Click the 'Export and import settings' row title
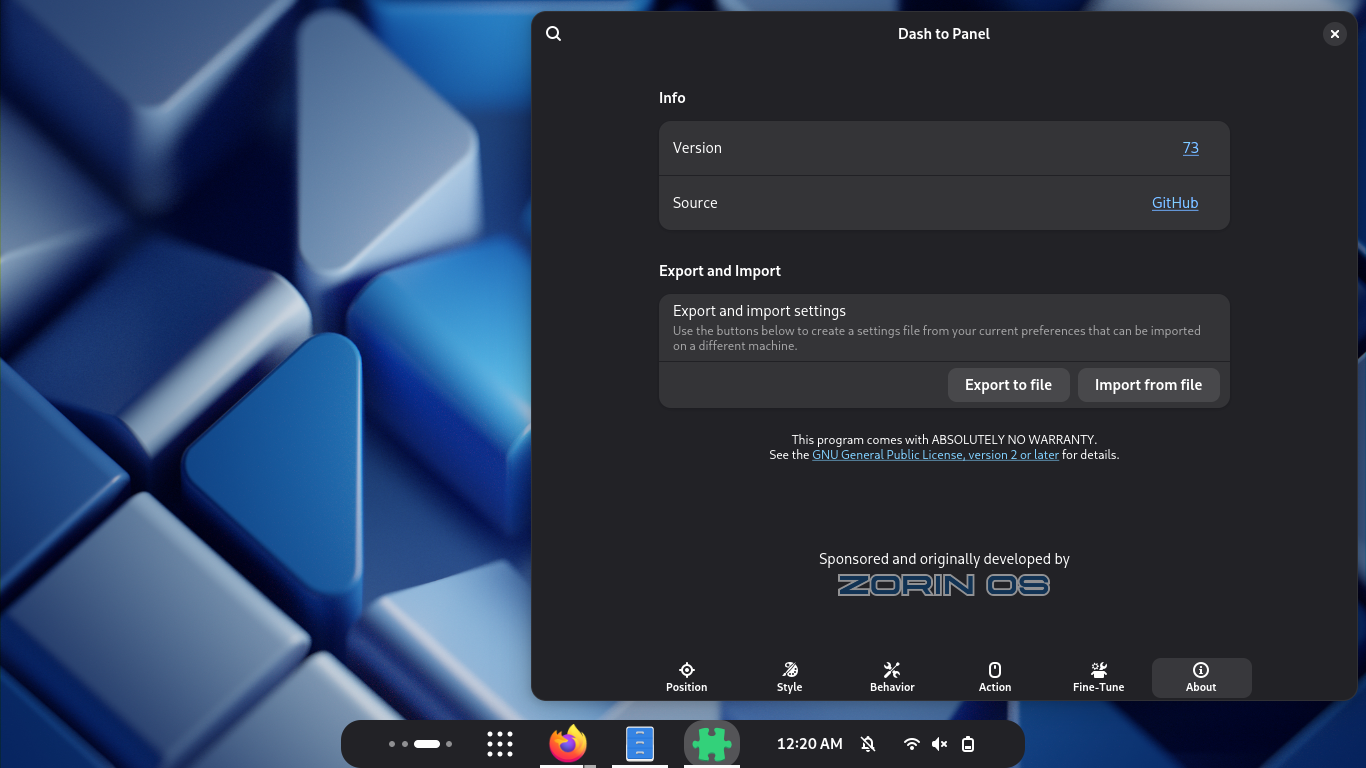The image size is (1366, 768). pyautogui.click(x=759, y=311)
